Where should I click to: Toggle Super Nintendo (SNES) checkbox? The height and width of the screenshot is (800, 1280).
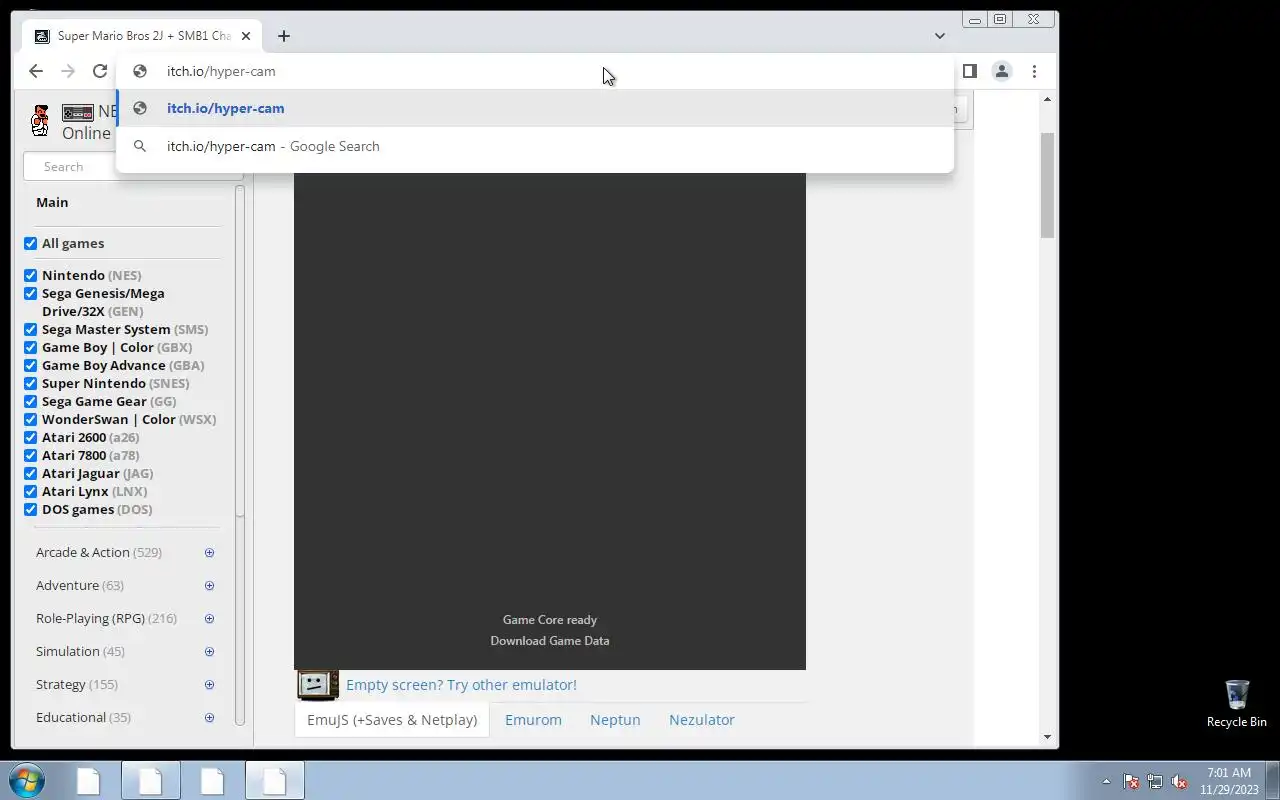pyautogui.click(x=30, y=383)
